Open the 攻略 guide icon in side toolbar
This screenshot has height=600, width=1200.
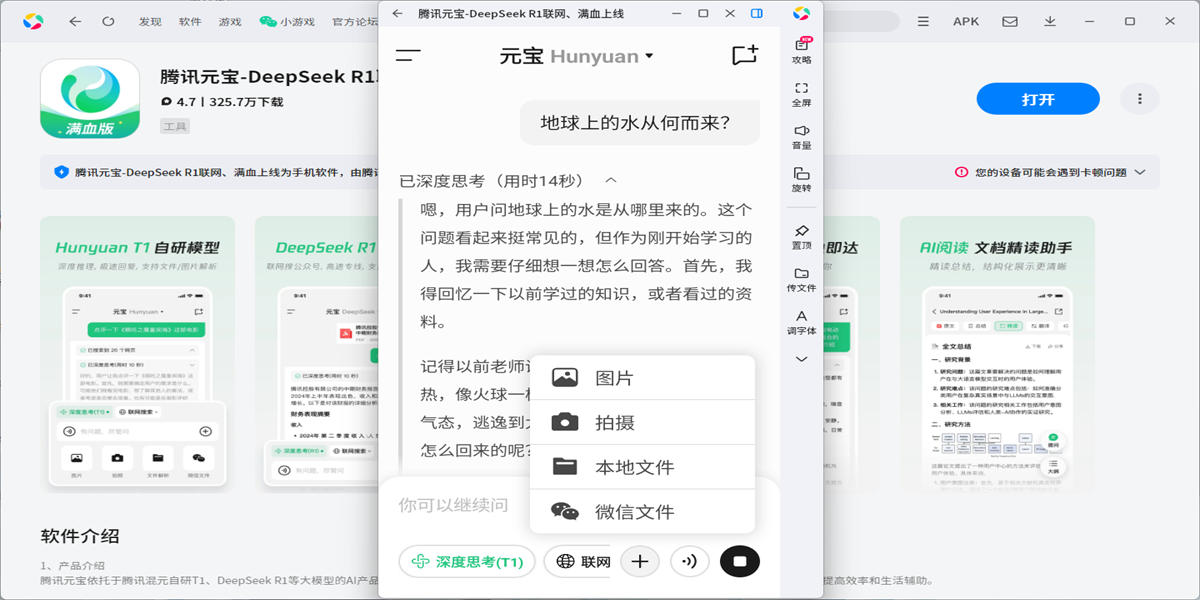pyautogui.click(x=802, y=51)
